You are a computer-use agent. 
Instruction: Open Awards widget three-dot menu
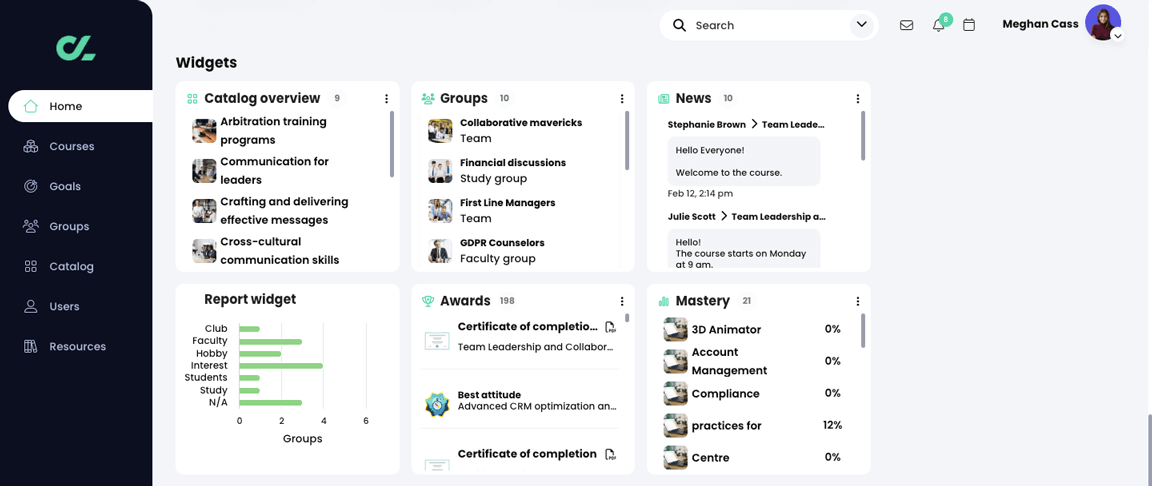pos(622,301)
